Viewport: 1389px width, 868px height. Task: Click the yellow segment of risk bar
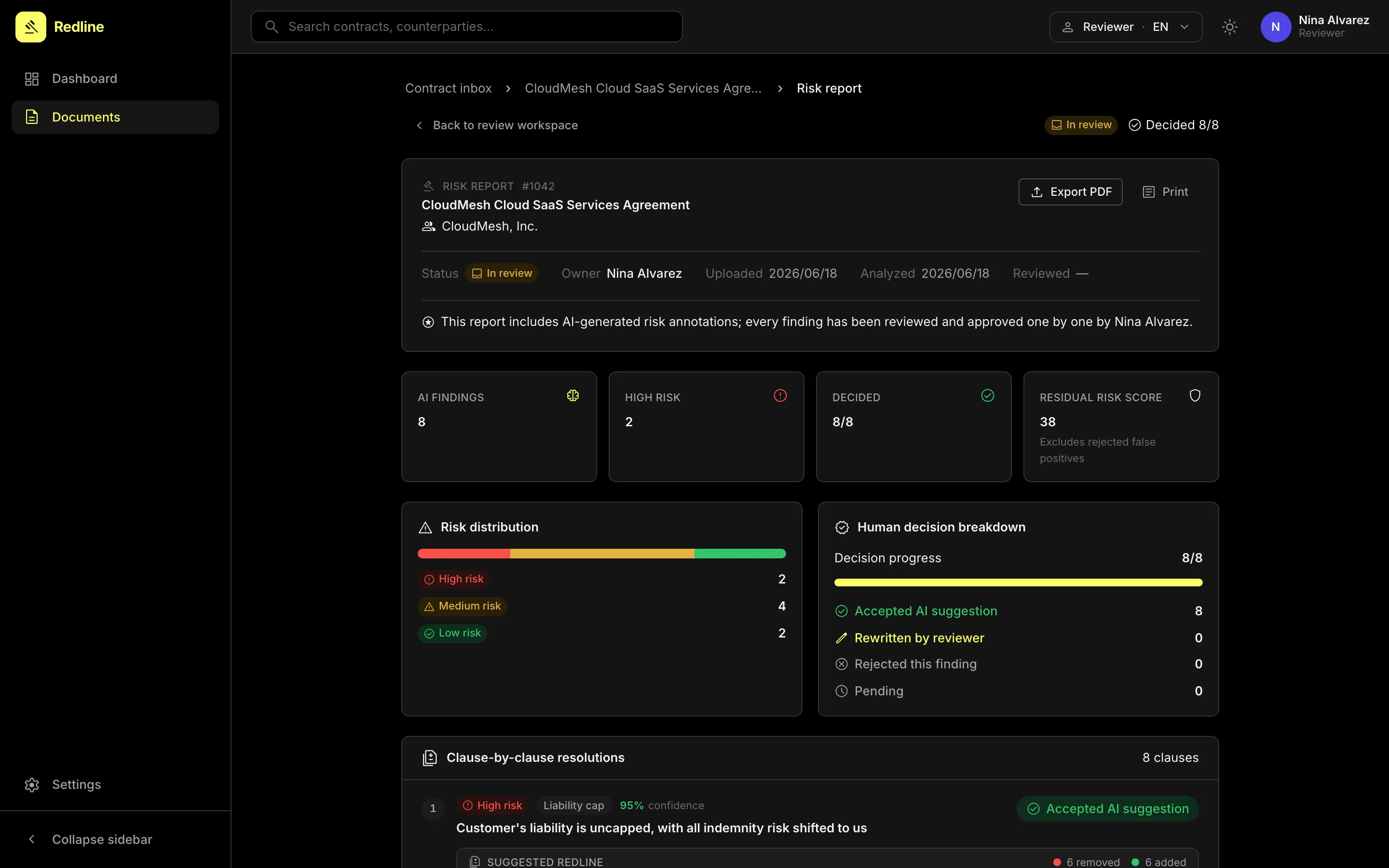[602, 554]
